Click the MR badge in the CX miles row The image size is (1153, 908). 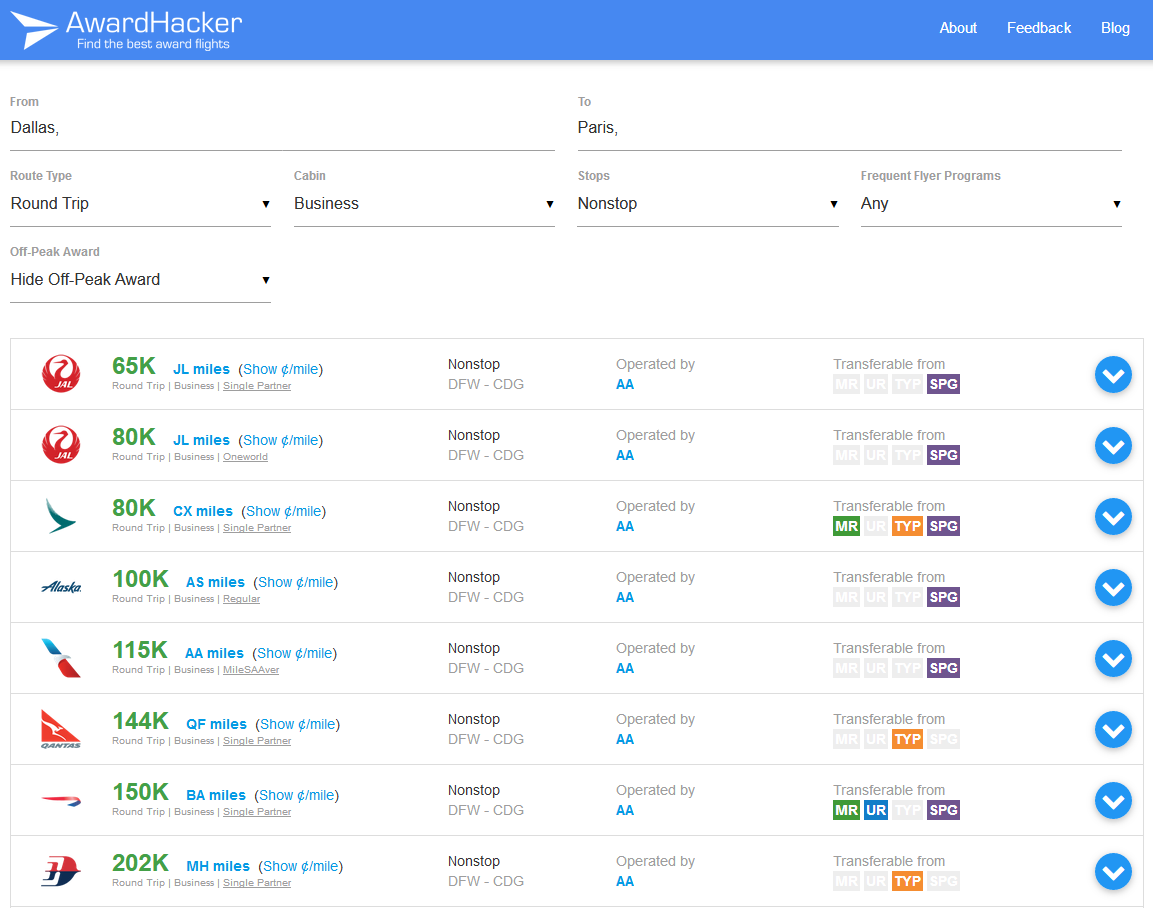point(846,526)
